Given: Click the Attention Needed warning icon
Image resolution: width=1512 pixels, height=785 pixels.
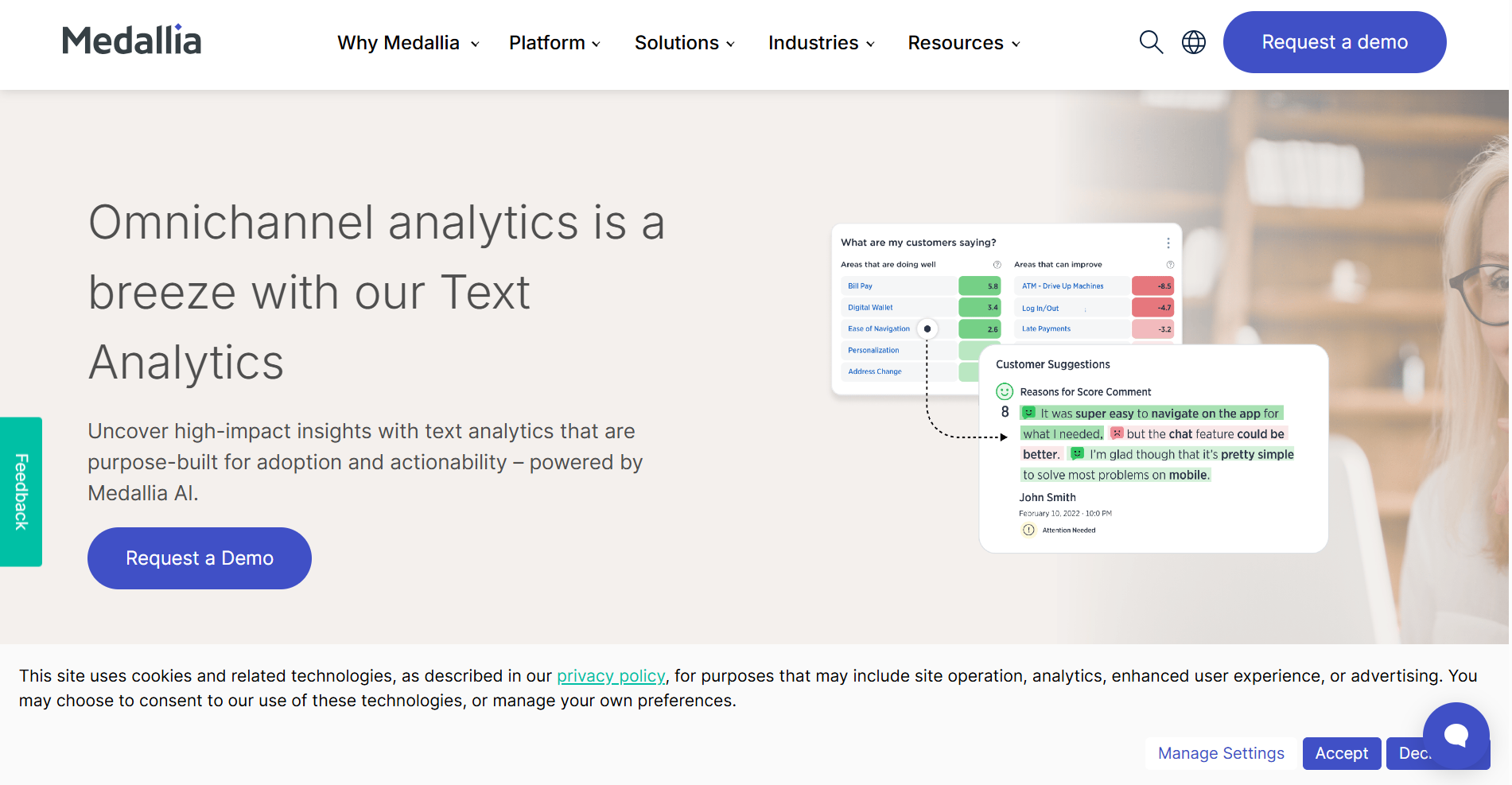Looking at the screenshot, I should tap(1028, 530).
